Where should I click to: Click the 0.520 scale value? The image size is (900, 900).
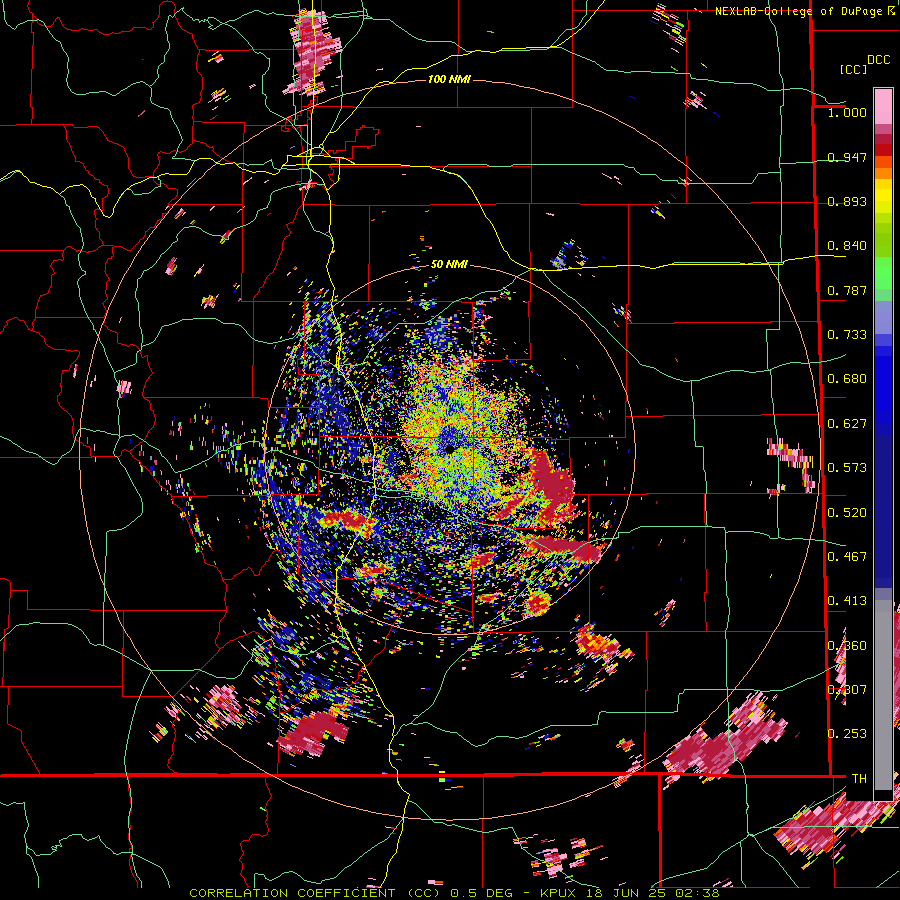coord(847,513)
